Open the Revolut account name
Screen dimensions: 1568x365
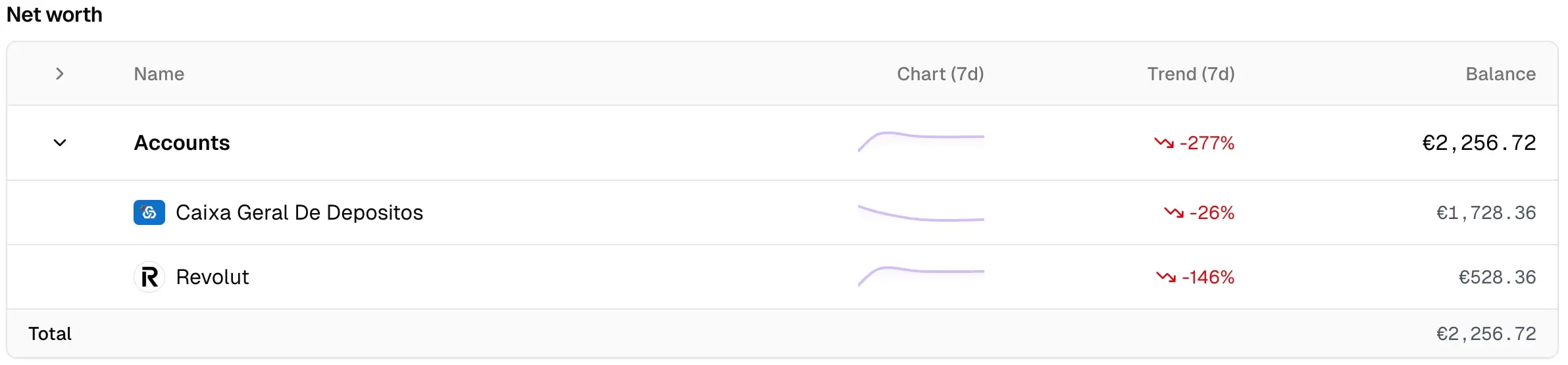213,277
